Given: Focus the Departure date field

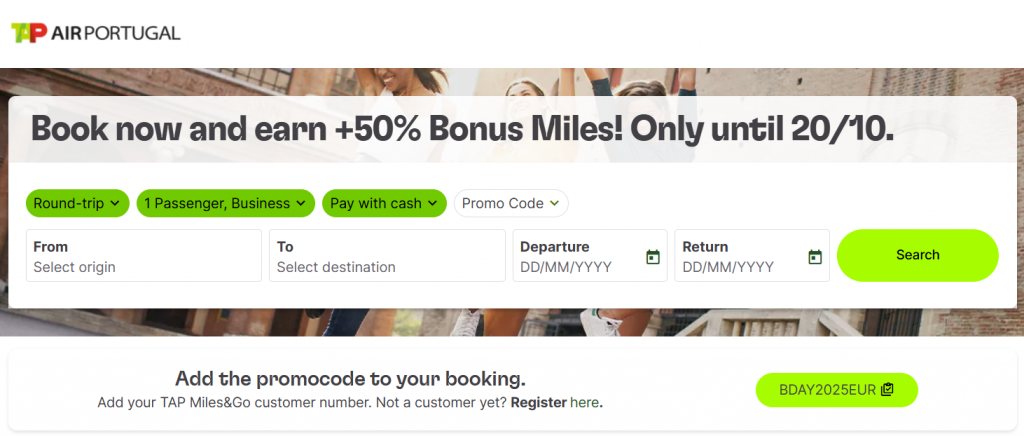Looking at the screenshot, I should [578, 256].
